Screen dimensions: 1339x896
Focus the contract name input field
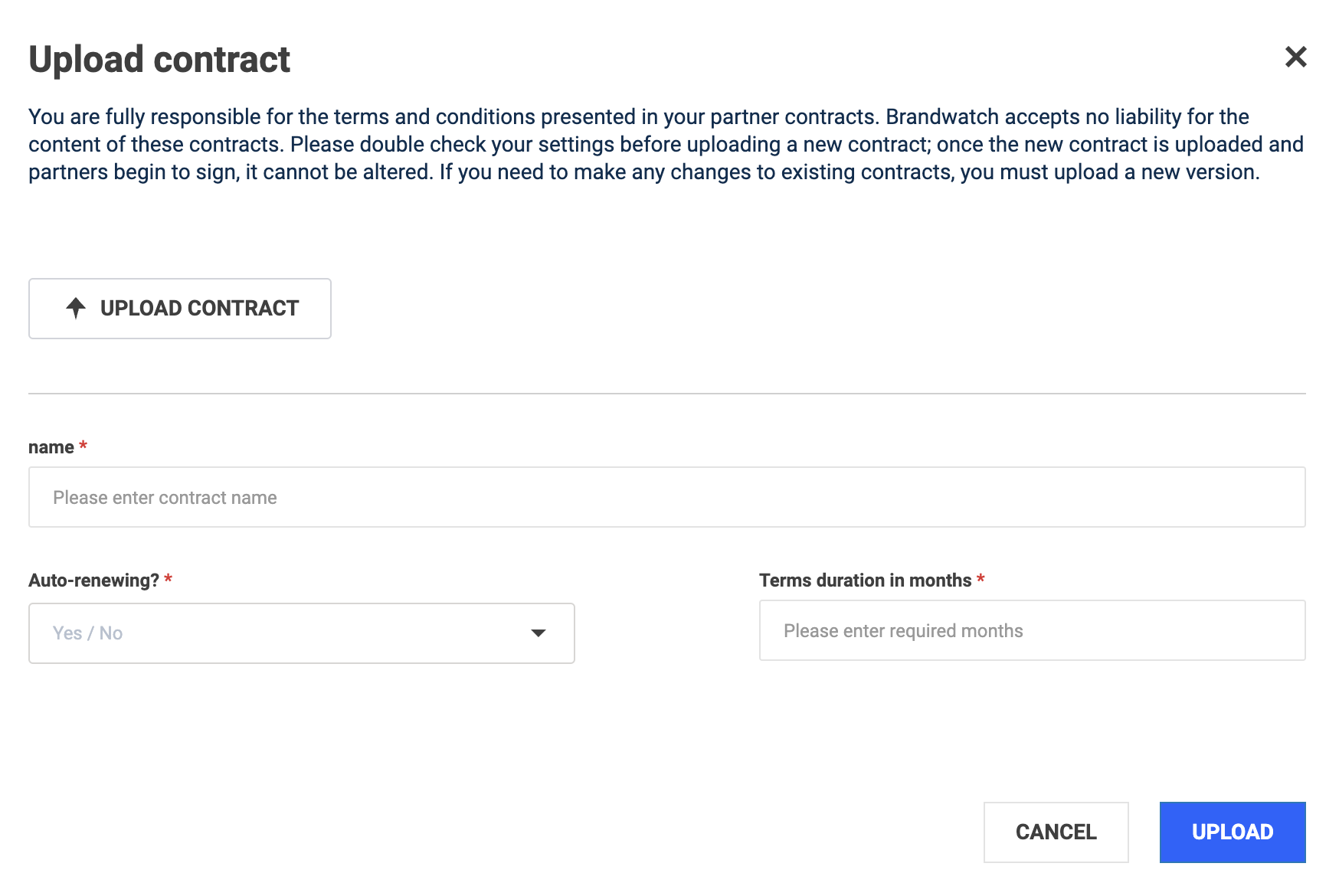coord(666,497)
